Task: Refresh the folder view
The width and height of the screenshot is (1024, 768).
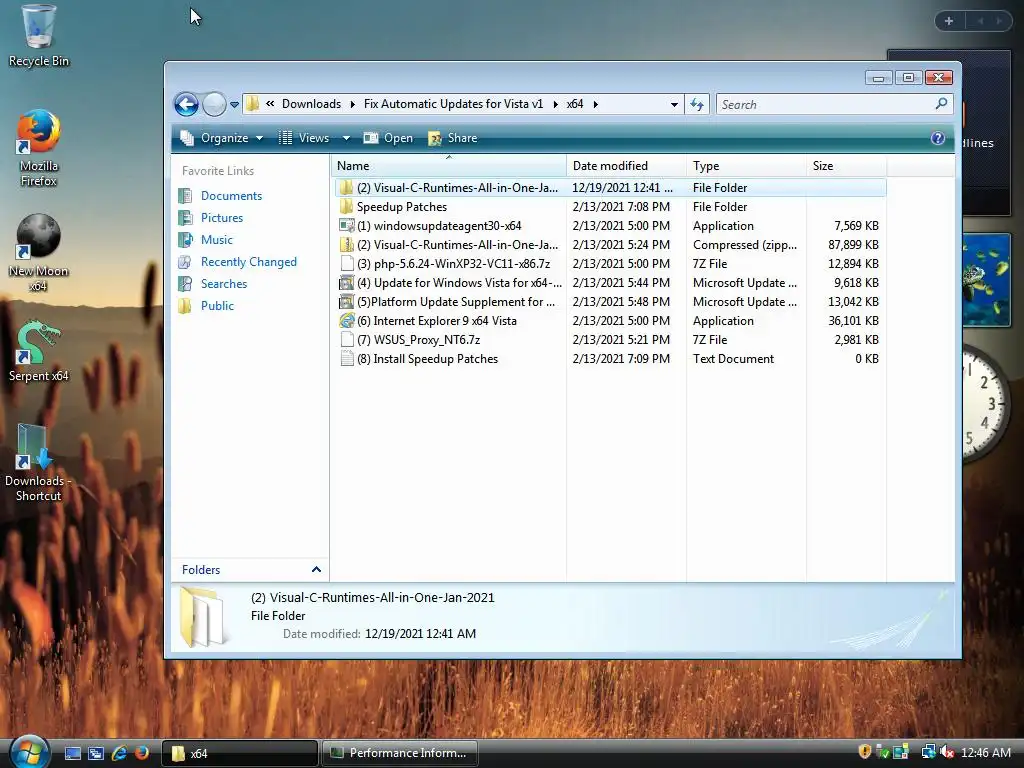Action: (697, 104)
